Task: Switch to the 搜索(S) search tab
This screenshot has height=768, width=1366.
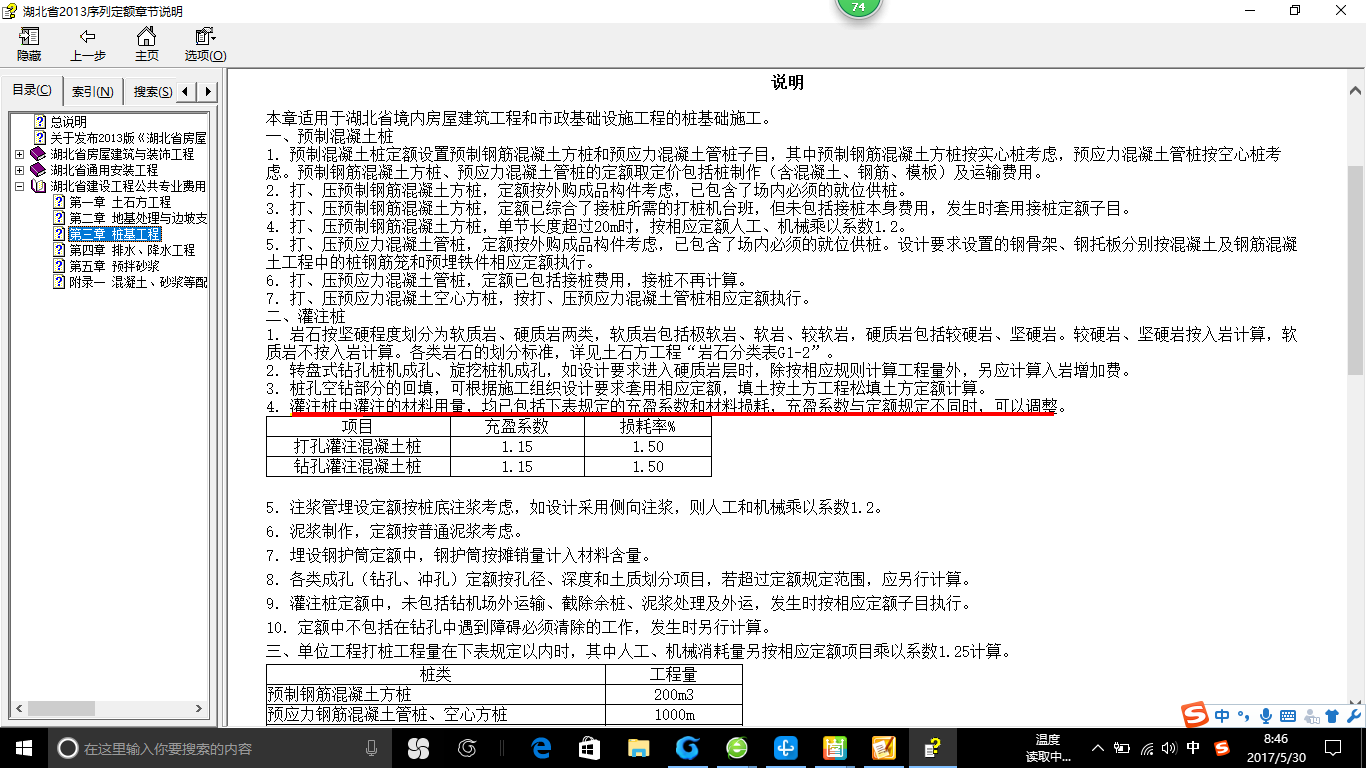Action: 152,92
